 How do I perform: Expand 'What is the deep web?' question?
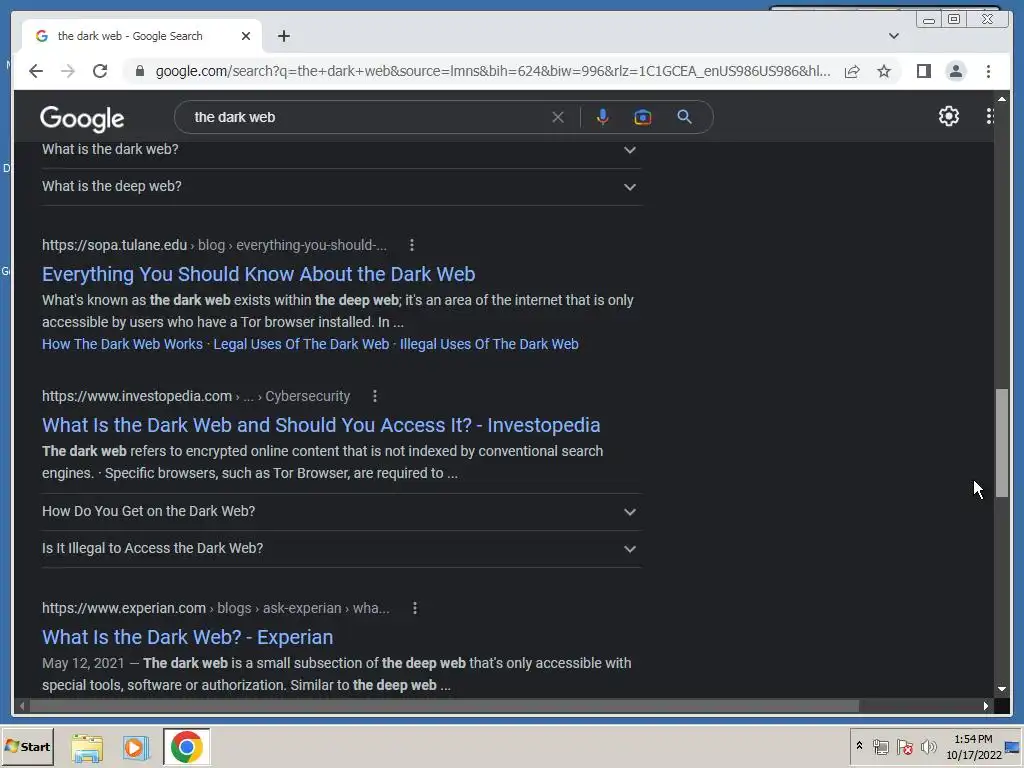tap(341, 187)
